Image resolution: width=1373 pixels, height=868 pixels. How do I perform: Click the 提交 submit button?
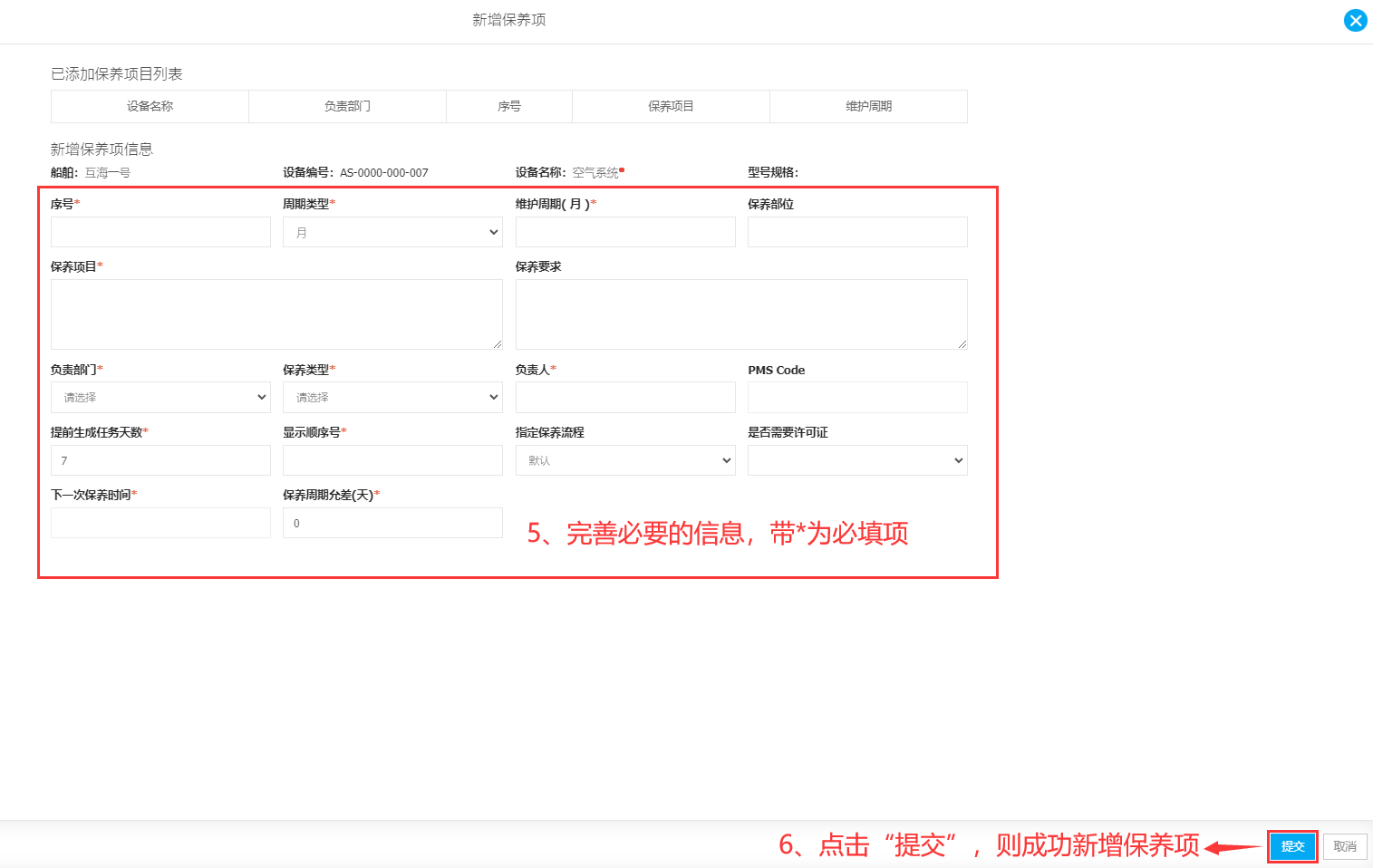(x=1292, y=846)
